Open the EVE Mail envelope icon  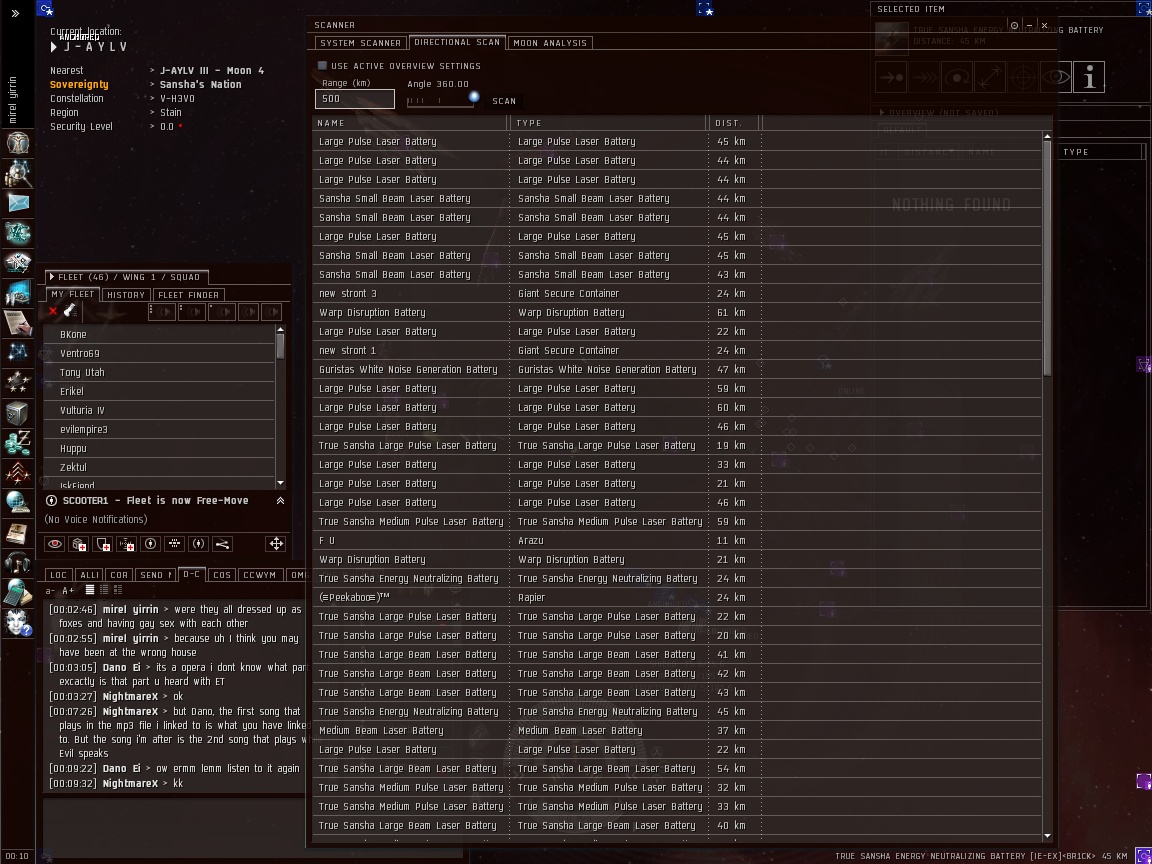click(17, 203)
